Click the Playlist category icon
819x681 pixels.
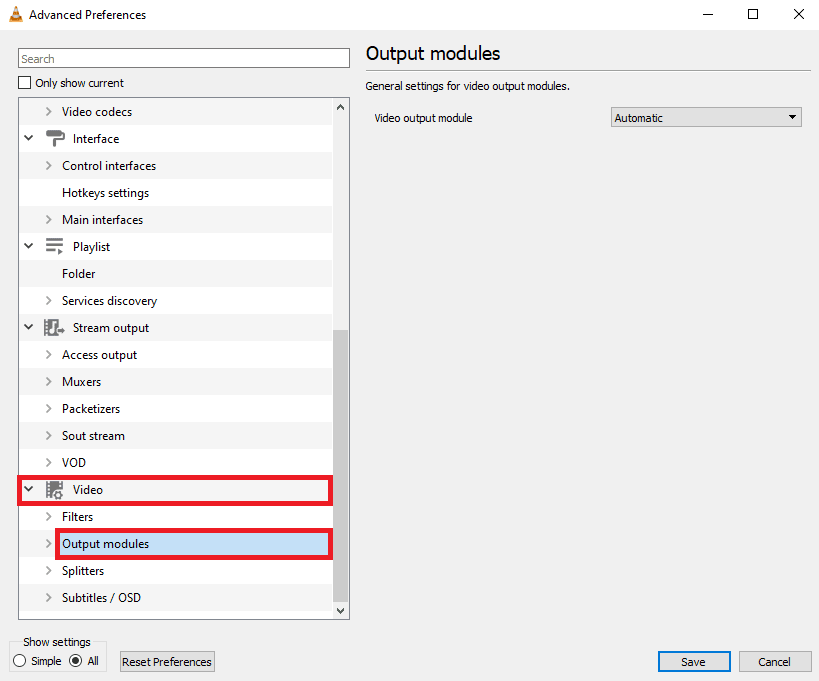click(x=54, y=246)
